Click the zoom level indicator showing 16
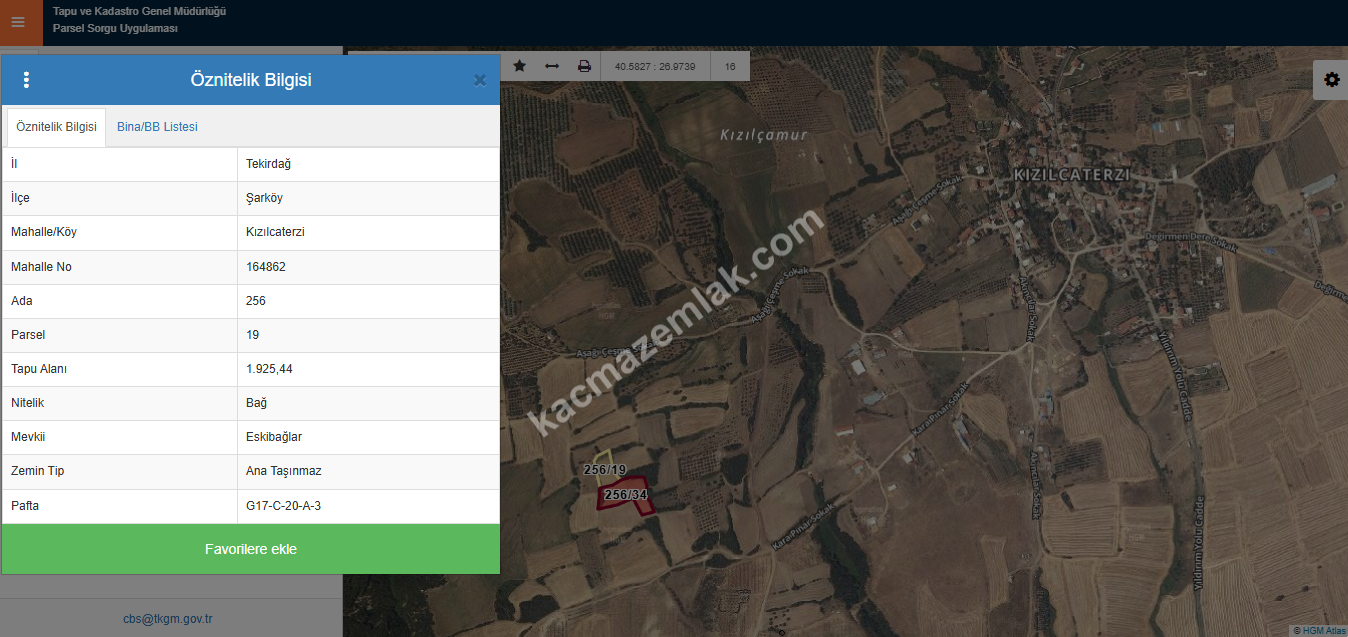Image resolution: width=1348 pixels, height=637 pixels. coord(730,67)
